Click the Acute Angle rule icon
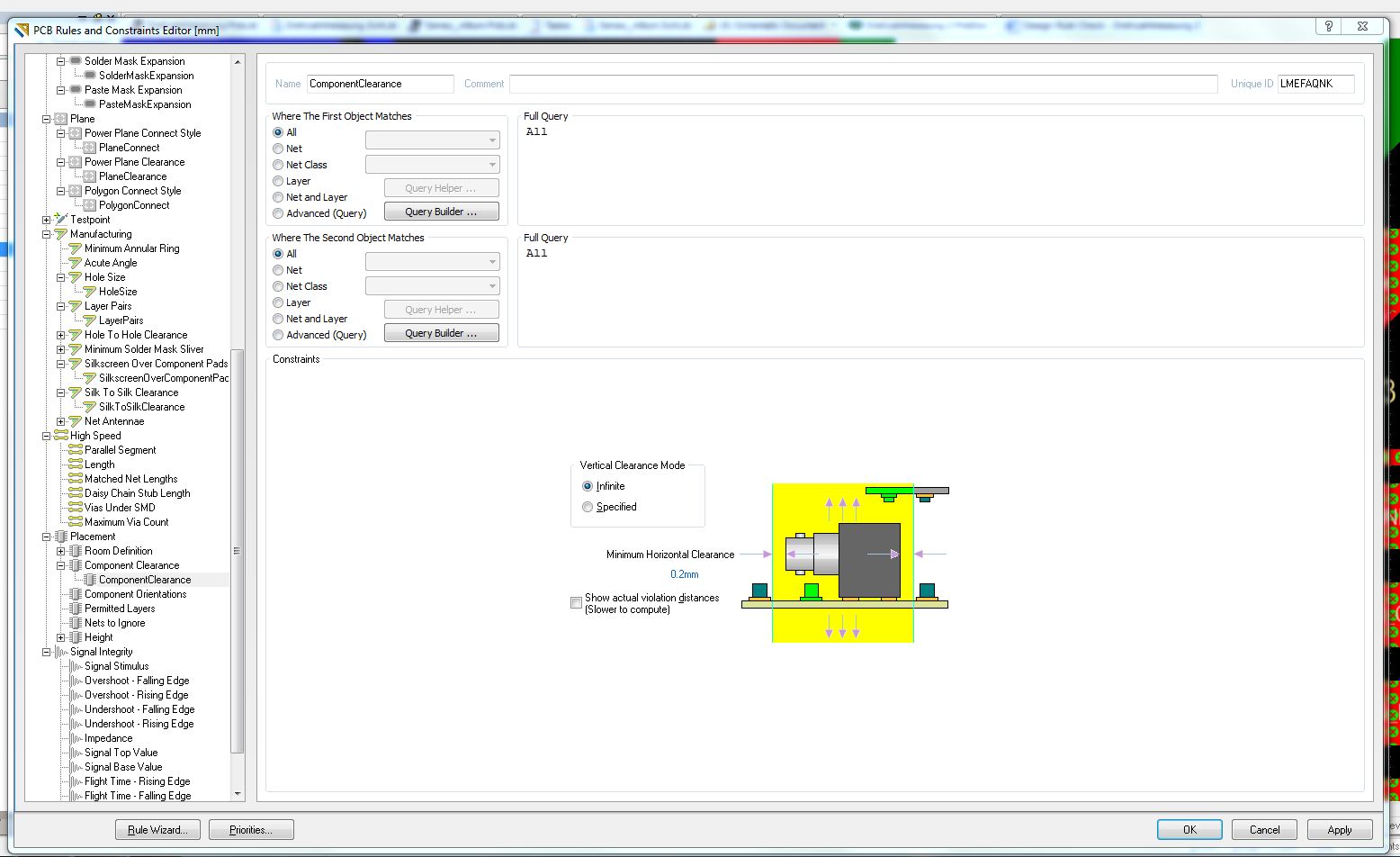 click(x=75, y=263)
